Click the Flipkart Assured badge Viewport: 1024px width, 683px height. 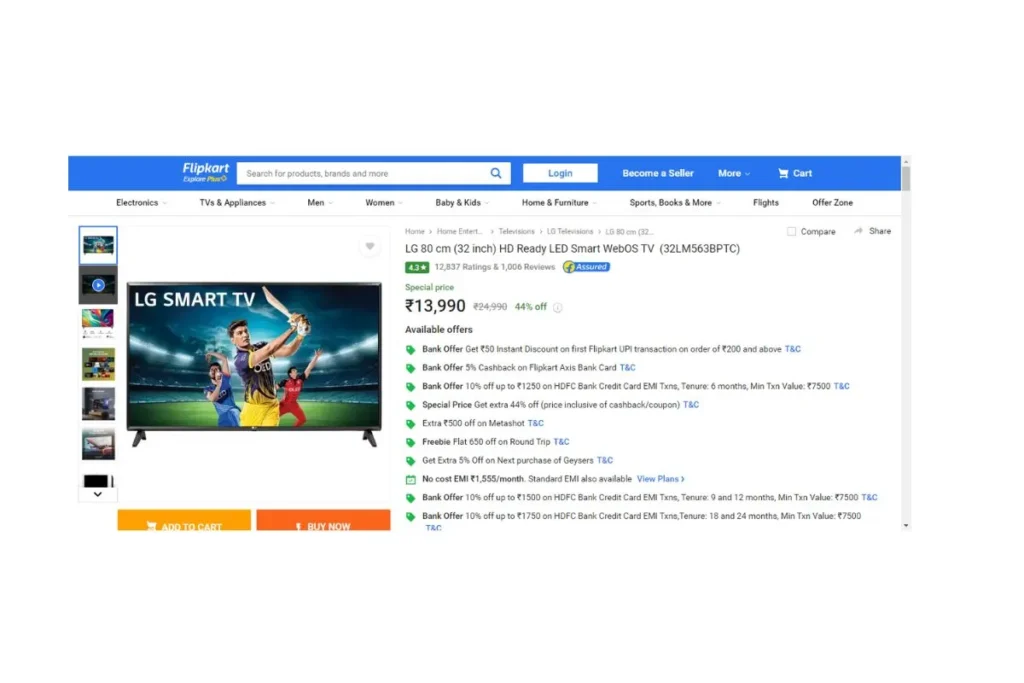point(586,266)
